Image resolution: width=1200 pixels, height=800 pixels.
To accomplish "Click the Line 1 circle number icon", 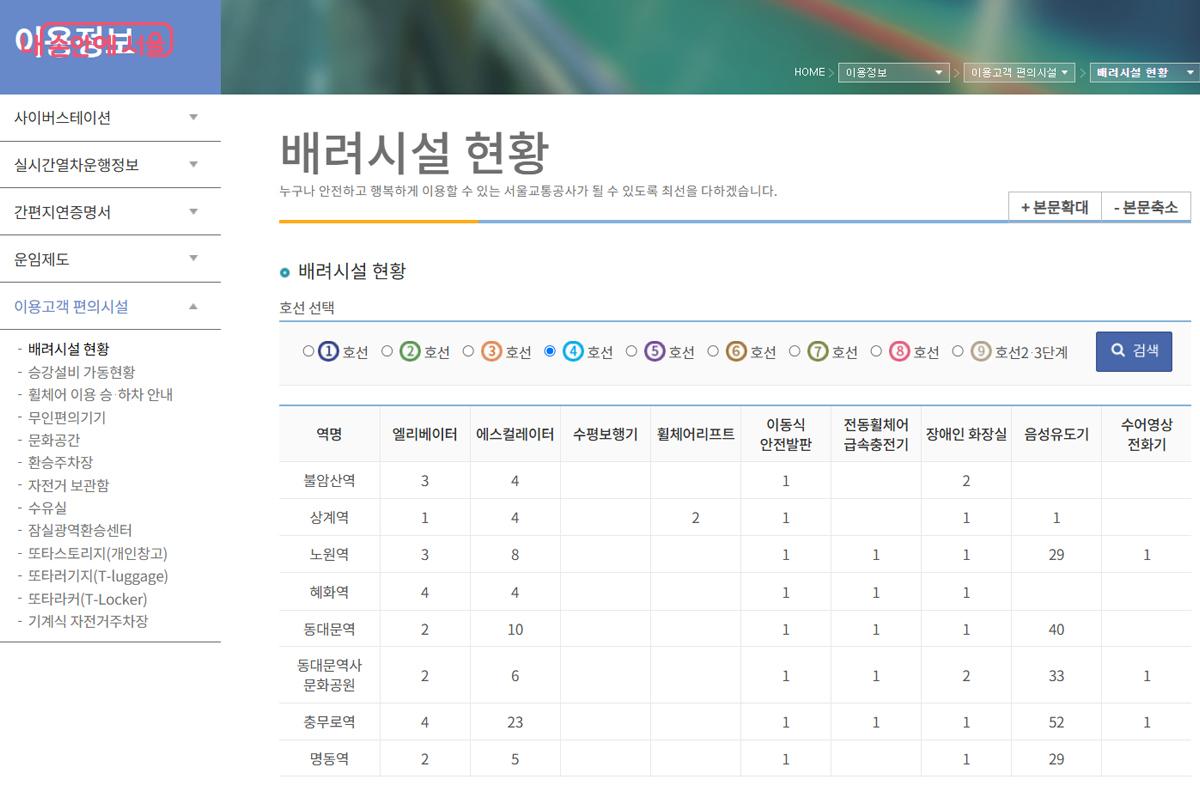I will coord(329,351).
